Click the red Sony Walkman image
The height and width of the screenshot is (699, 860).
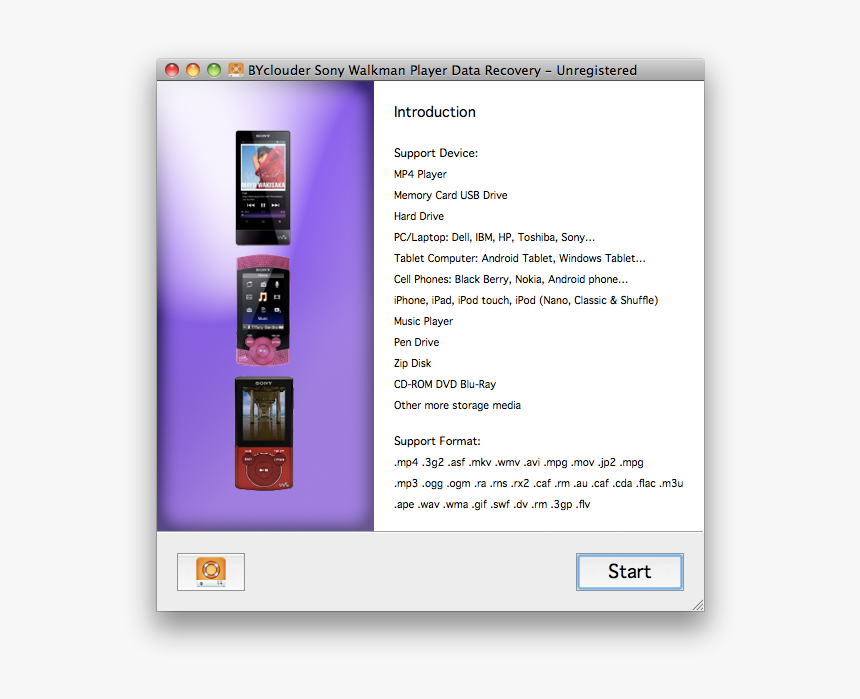pos(263,433)
